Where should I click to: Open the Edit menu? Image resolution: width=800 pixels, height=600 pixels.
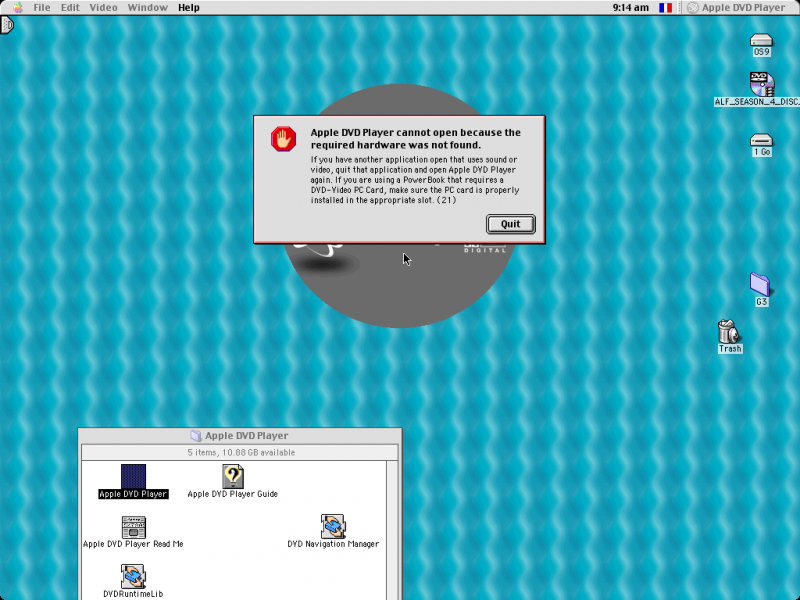click(x=70, y=8)
